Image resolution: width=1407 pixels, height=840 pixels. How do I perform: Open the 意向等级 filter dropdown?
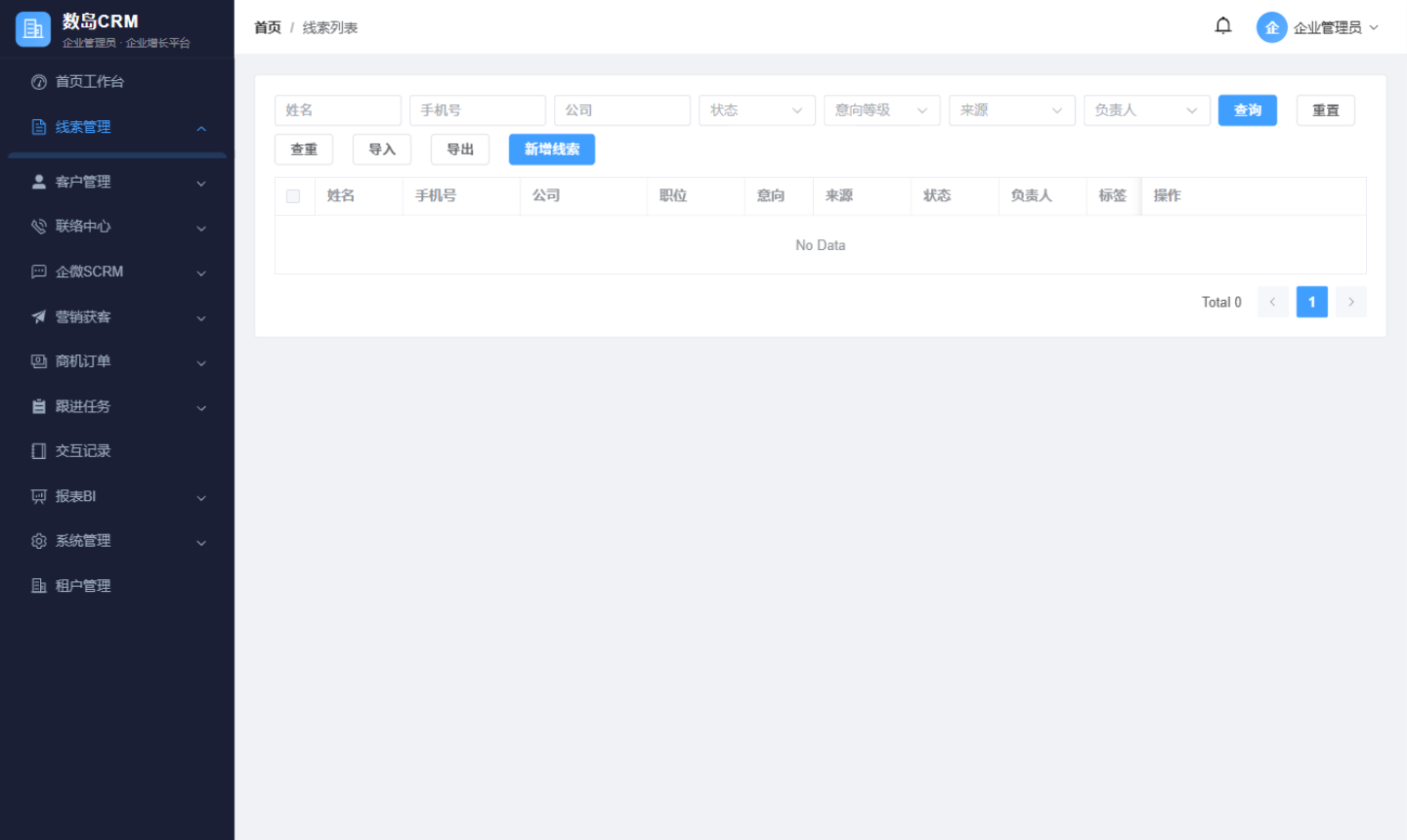point(882,110)
